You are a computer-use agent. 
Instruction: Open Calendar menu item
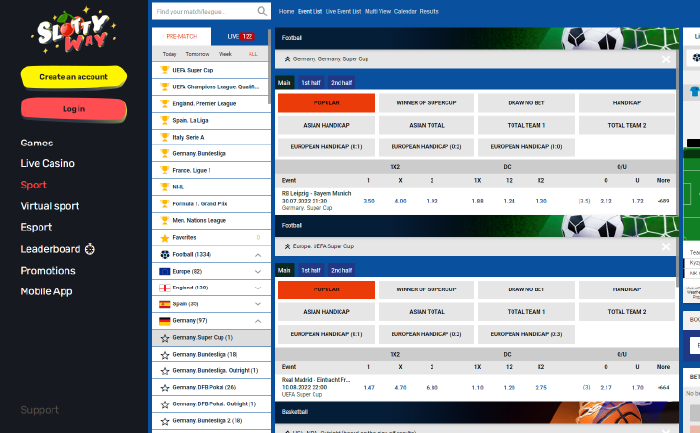tap(405, 12)
